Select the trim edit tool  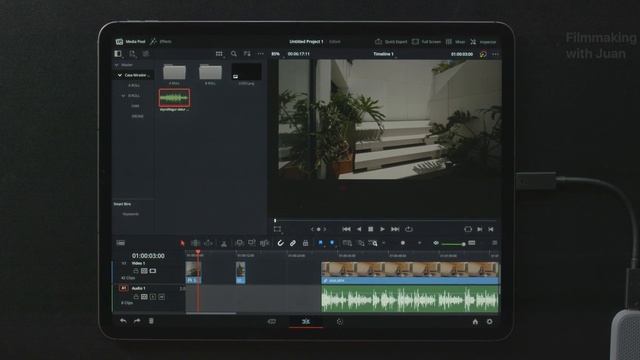pos(196,243)
